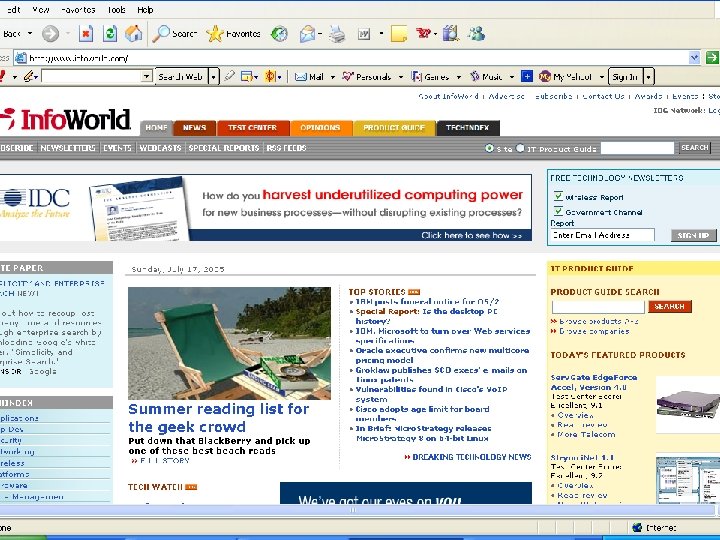Expand the Back button history dropdown
Image resolution: width=720 pixels, height=540 pixels.
(x=30, y=34)
